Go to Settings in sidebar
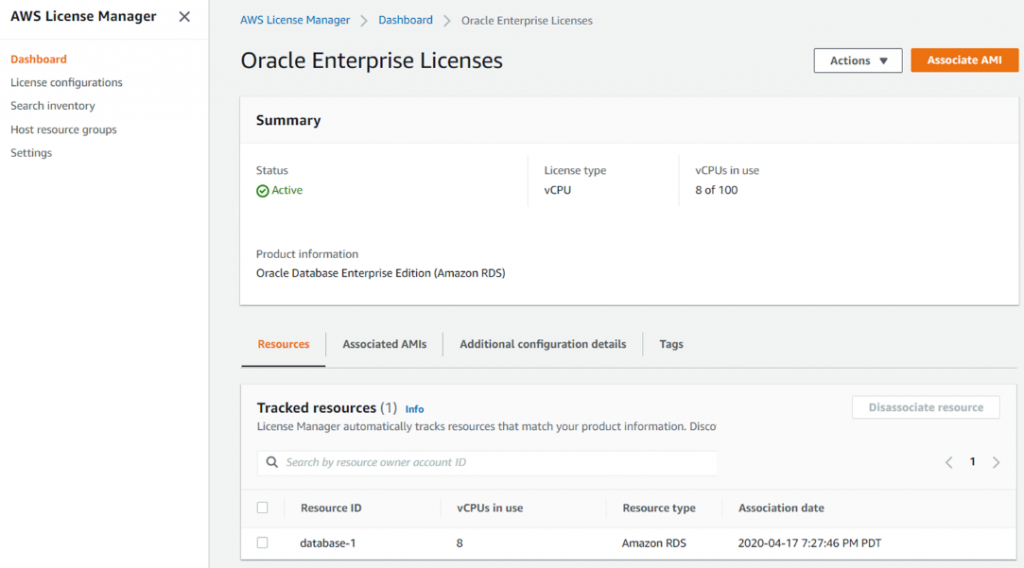Viewport: 1024px width, 568px height. pyautogui.click(x=31, y=153)
